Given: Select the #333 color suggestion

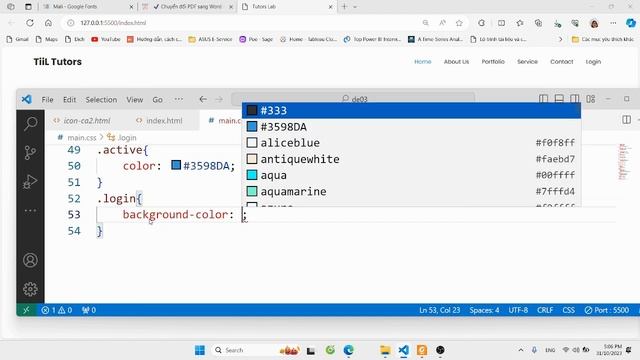Looking at the screenshot, I should (411, 110).
